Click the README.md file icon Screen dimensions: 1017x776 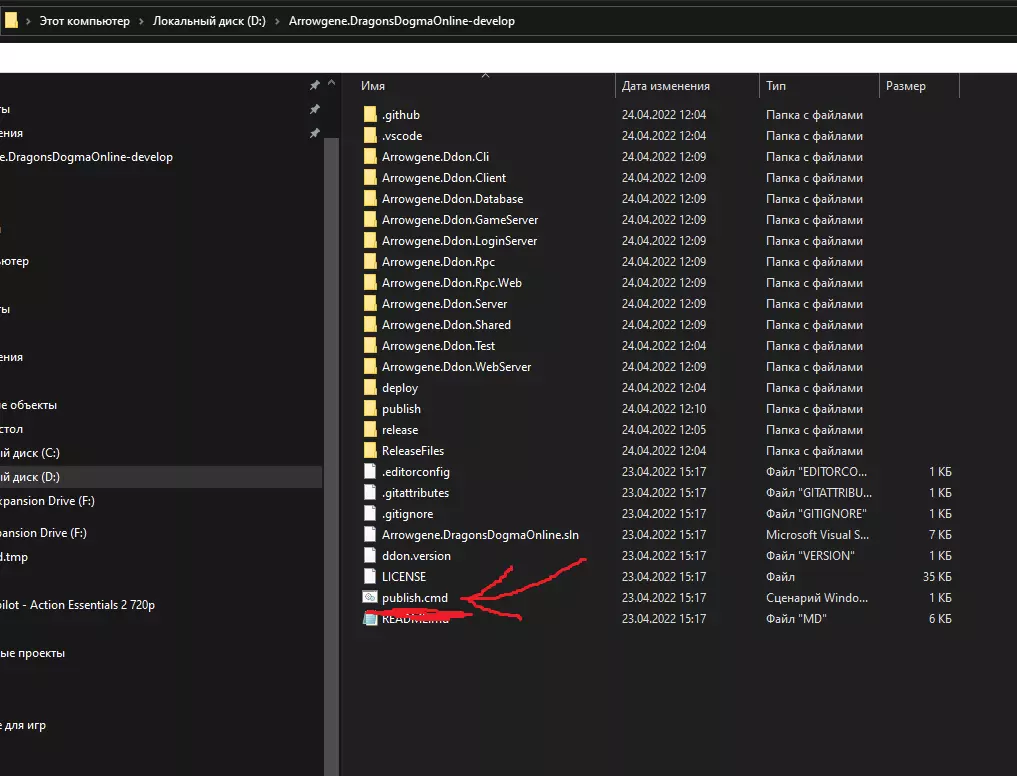(369, 619)
